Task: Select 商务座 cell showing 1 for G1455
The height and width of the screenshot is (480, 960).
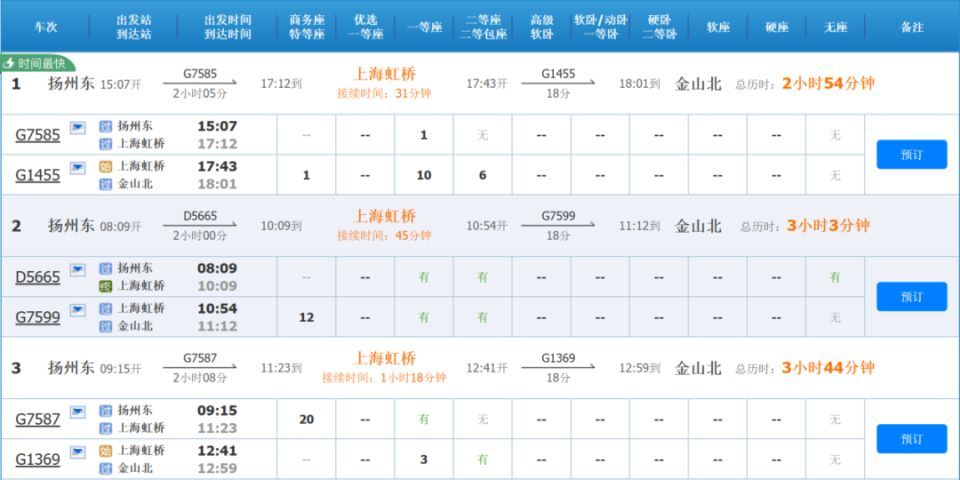Action: click(306, 175)
